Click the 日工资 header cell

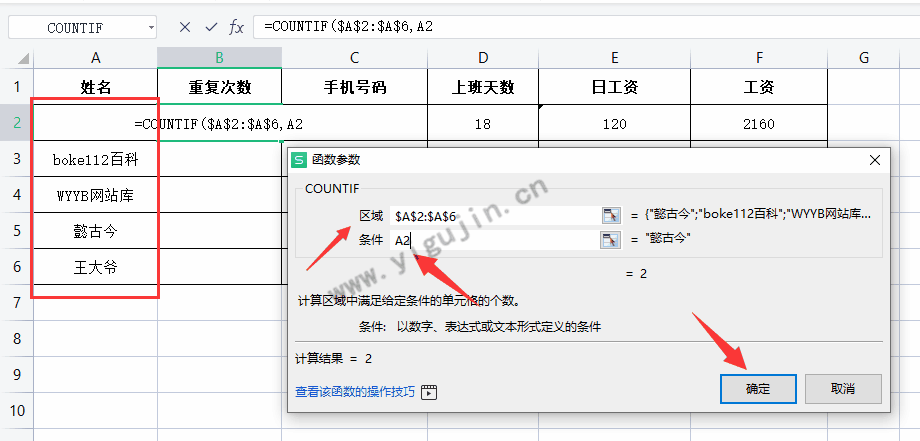(x=614, y=87)
